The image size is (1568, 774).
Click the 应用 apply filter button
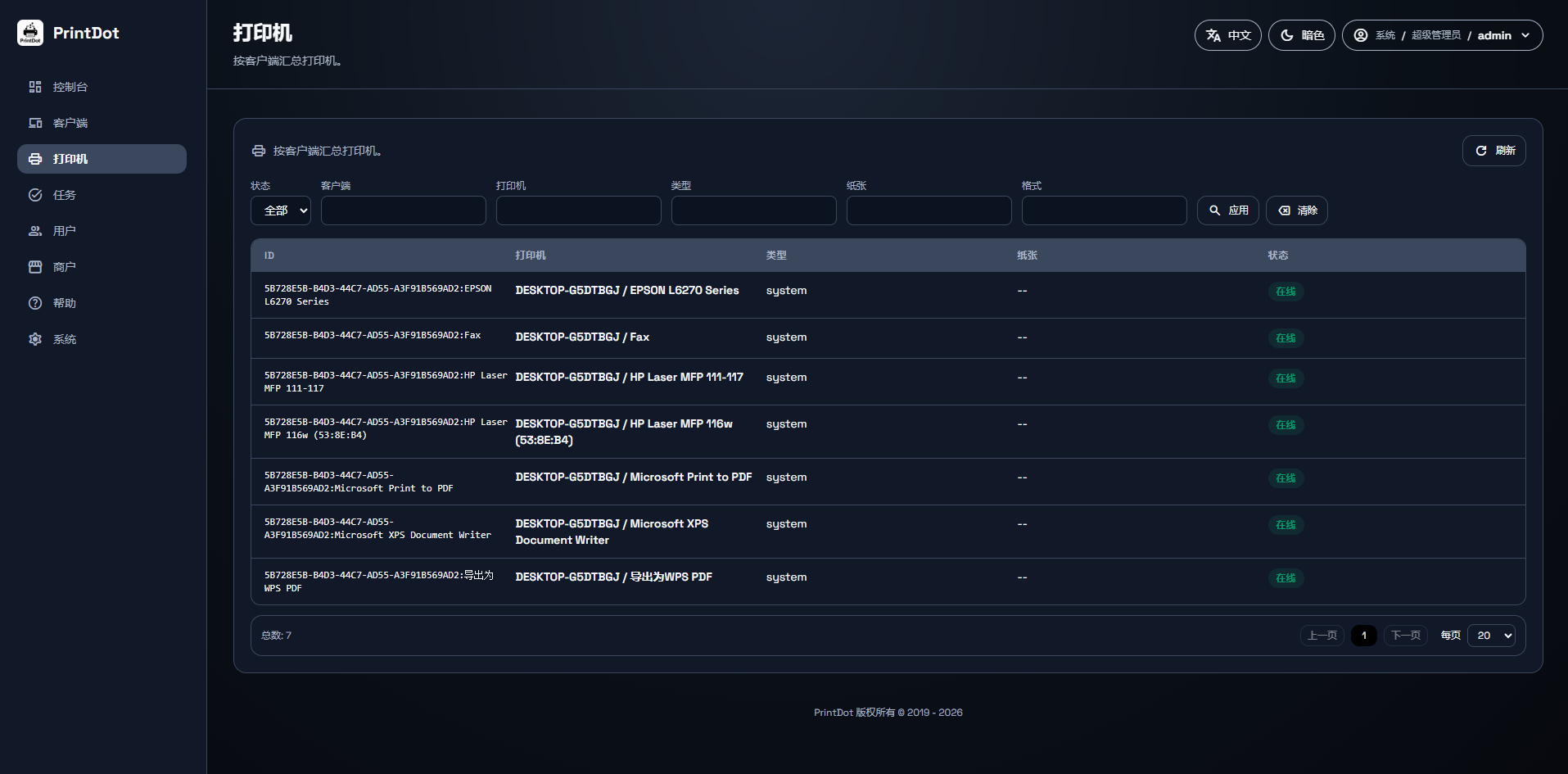1227,210
